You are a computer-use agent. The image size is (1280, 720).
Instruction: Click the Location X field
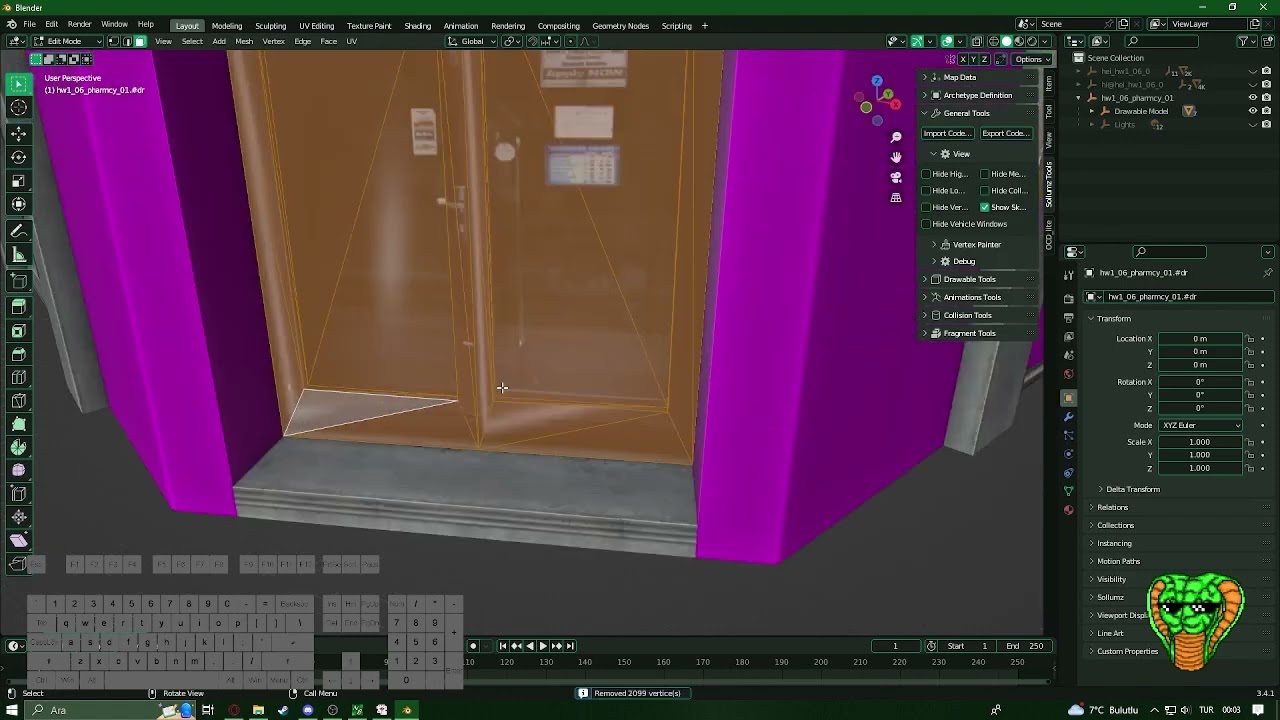pos(1200,339)
